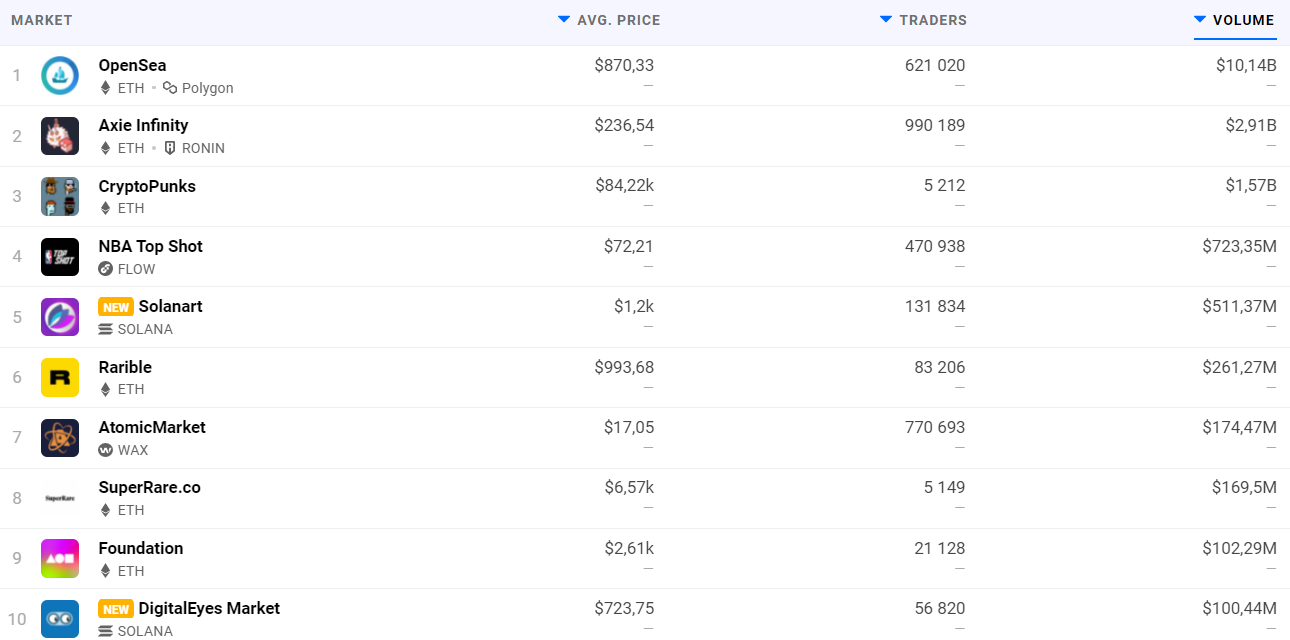Click the SuperRare.co logo thumbnail
The image size is (1290, 640).
[x=60, y=498]
